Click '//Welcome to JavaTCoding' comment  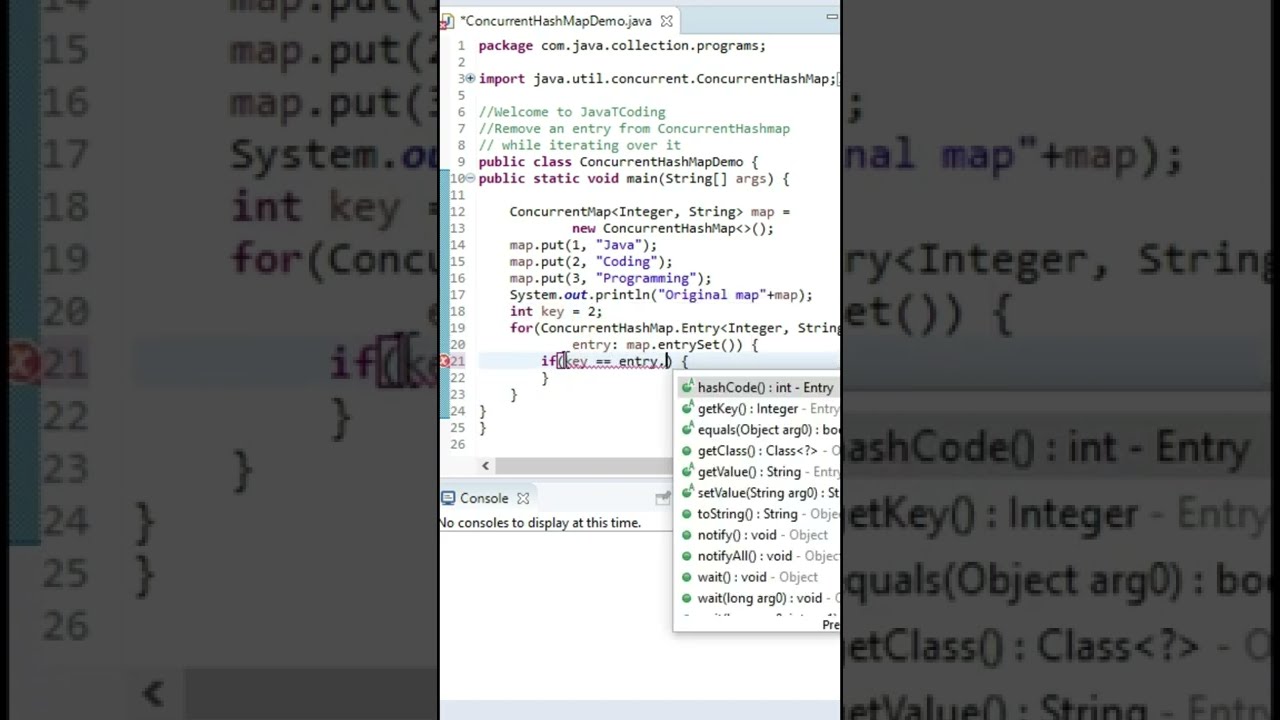[x=572, y=112]
